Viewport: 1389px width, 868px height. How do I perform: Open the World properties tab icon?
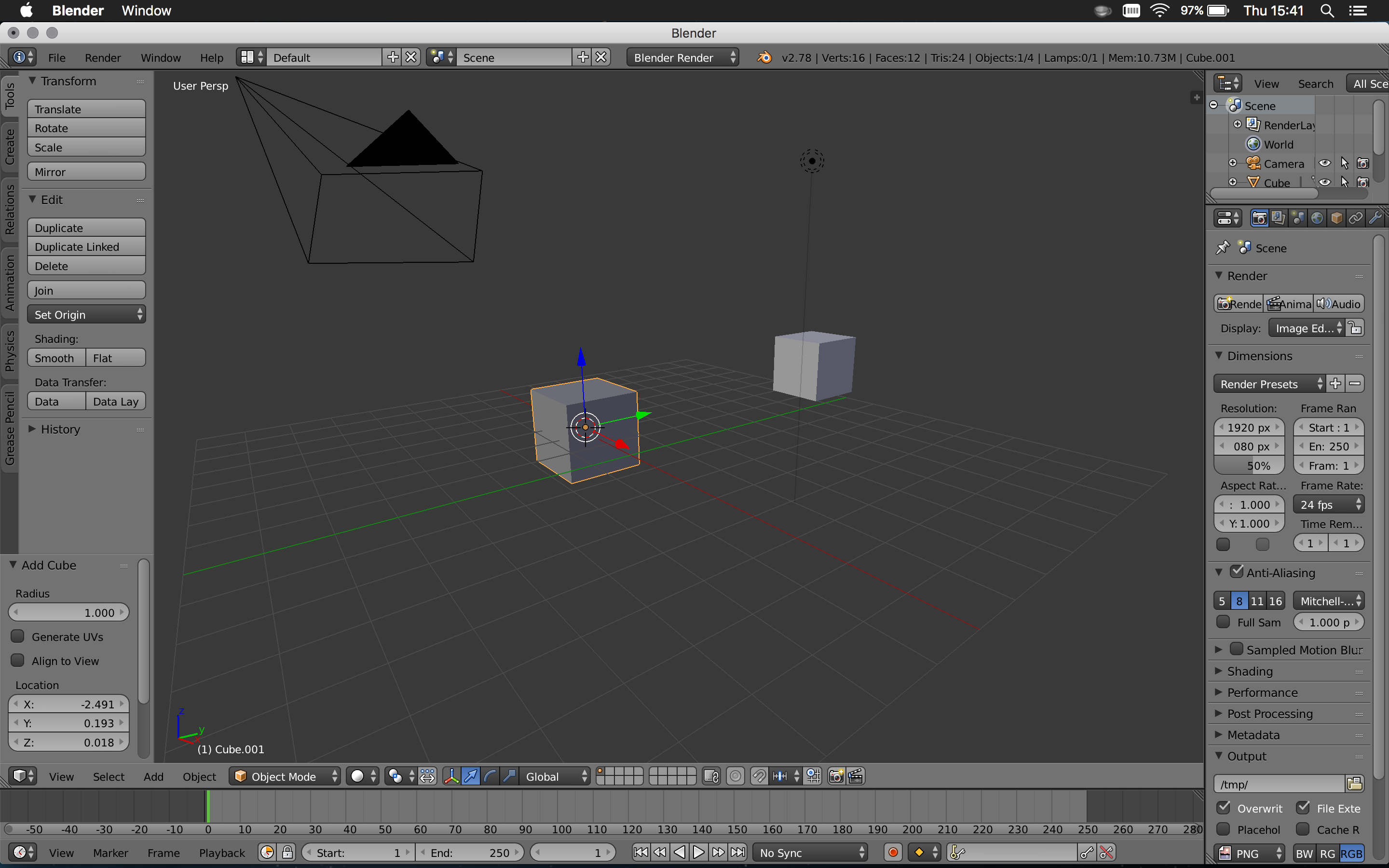1317,218
